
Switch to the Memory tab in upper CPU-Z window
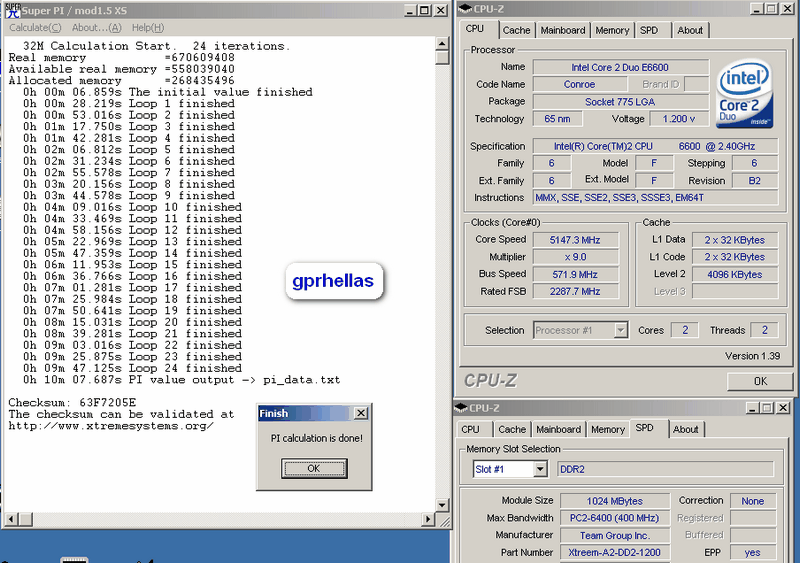click(x=612, y=30)
